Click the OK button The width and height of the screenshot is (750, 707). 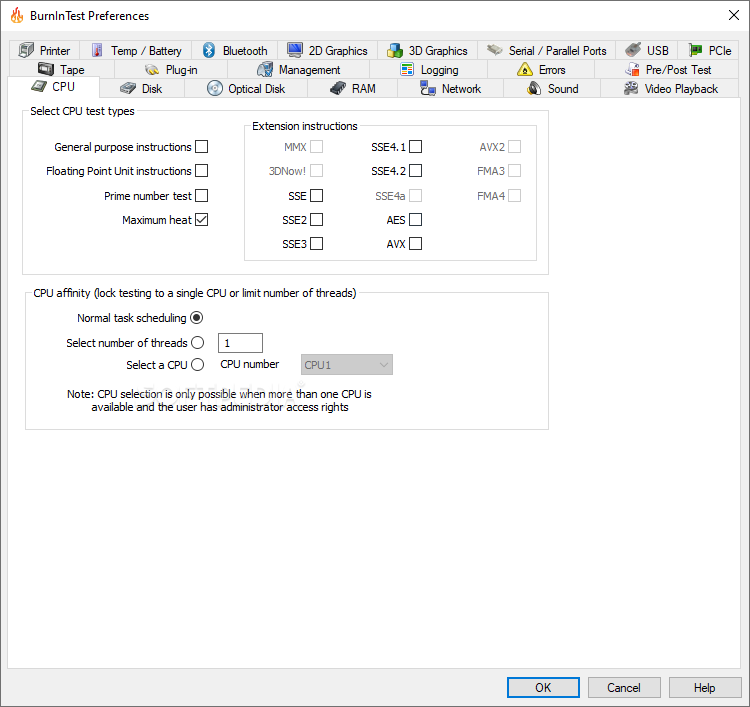(543, 687)
